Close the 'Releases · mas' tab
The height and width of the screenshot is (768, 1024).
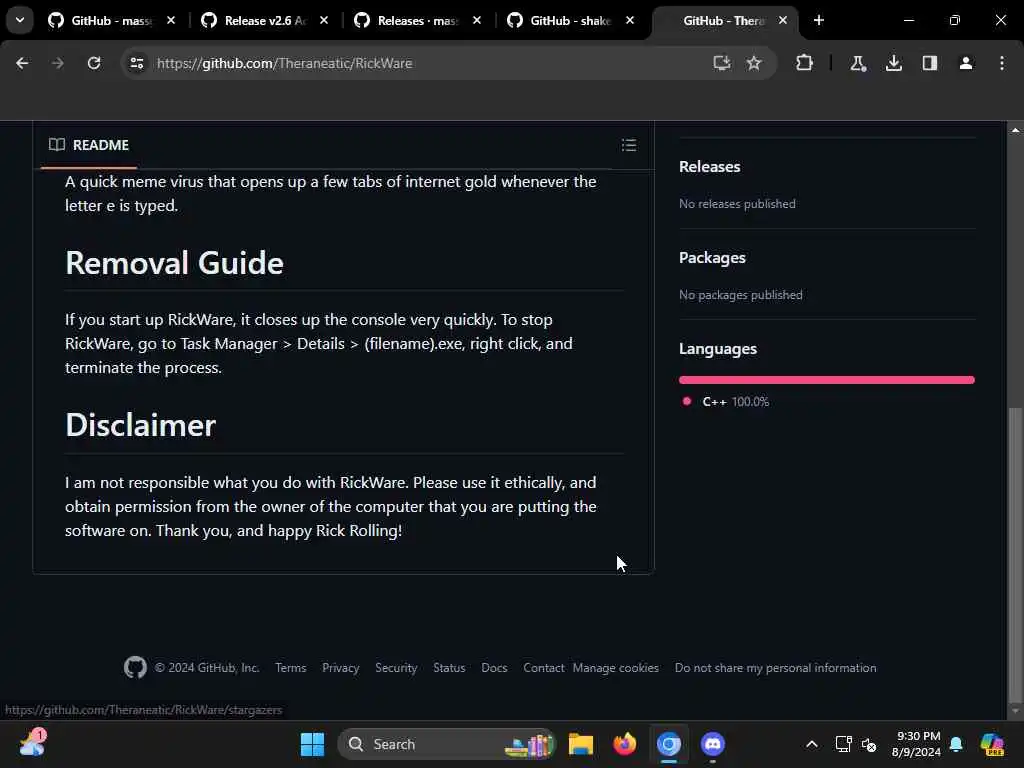[x=477, y=20]
